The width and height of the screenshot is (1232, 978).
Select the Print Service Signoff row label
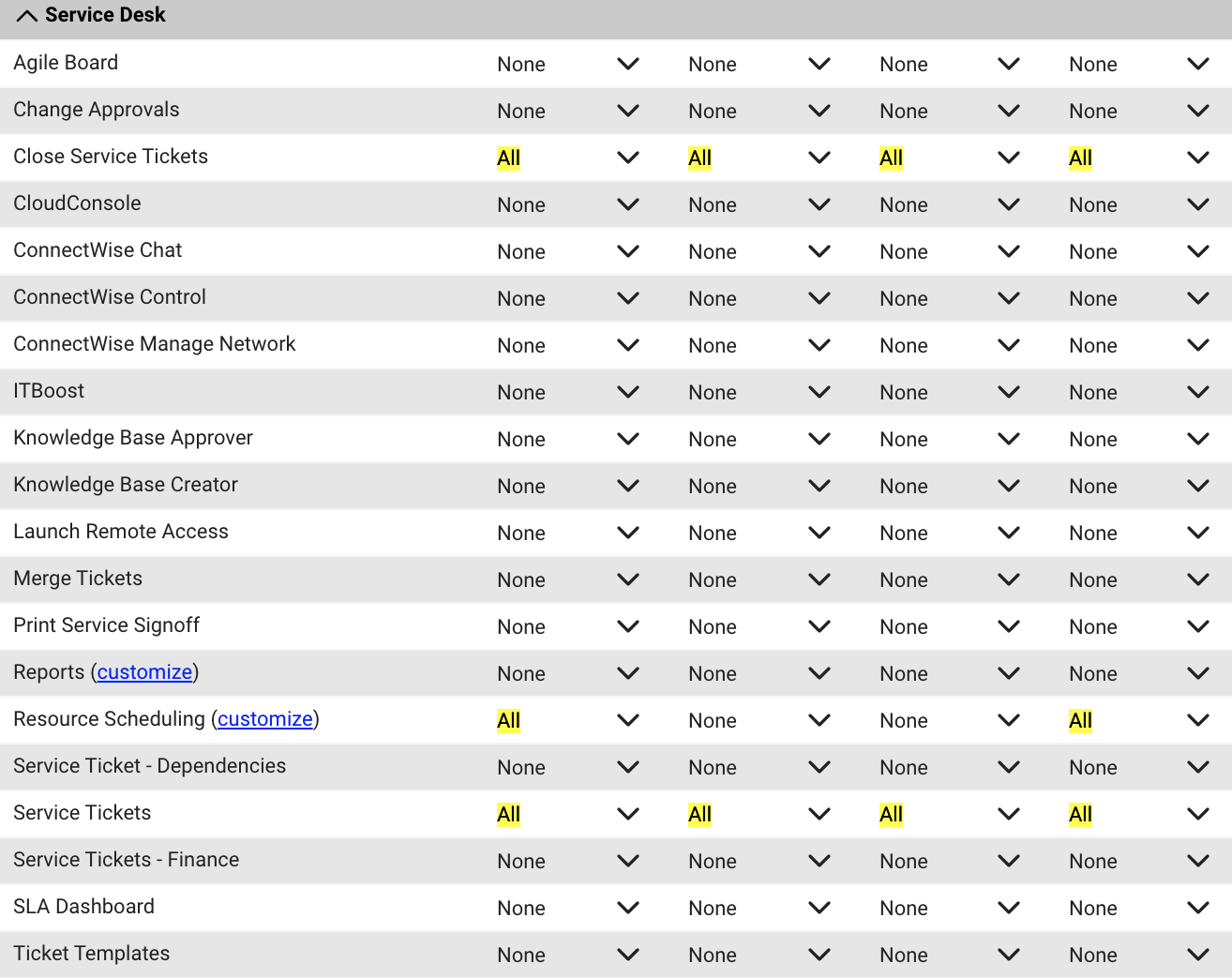coord(107,625)
